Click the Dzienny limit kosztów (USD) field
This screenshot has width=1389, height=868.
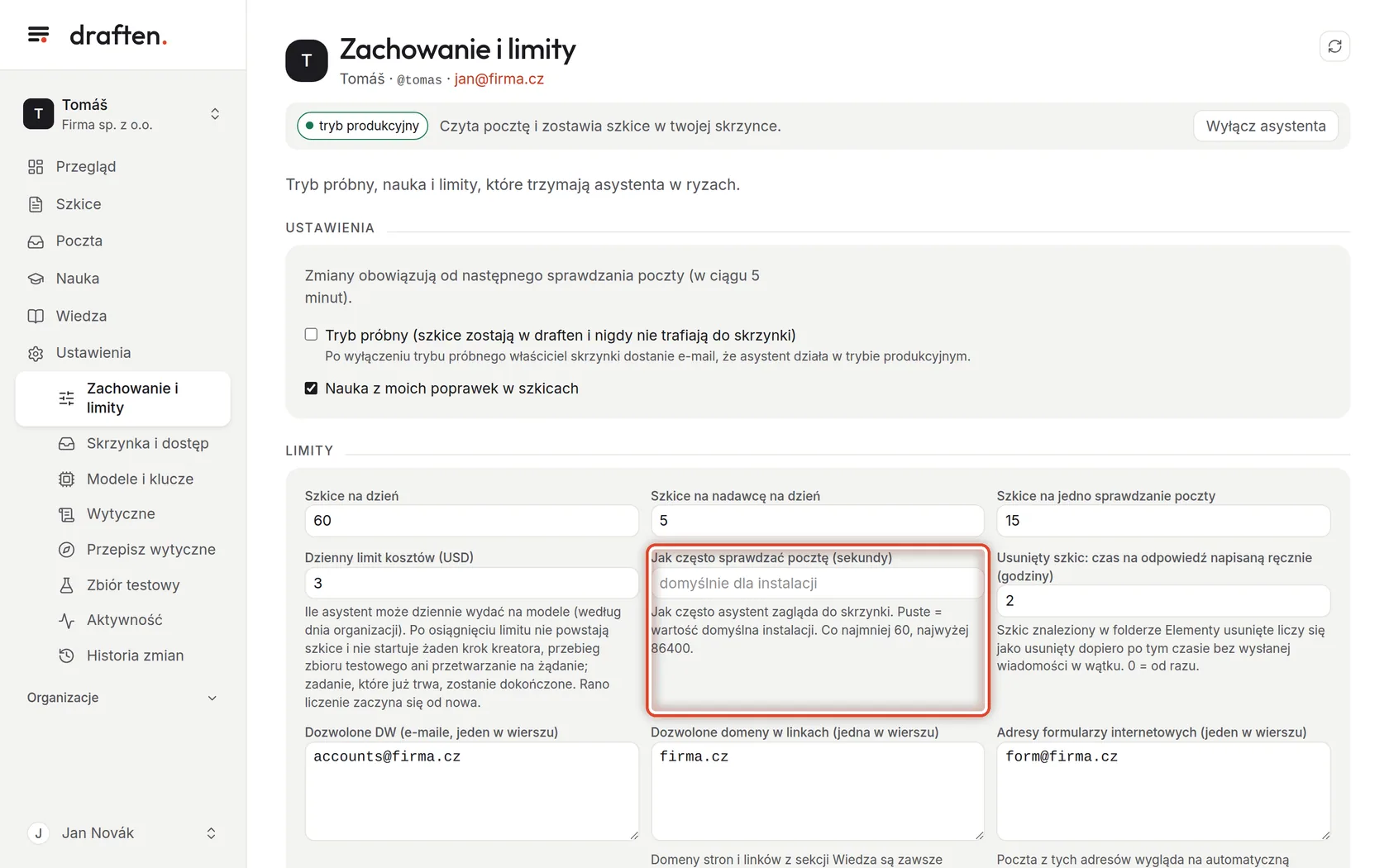(x=471, y=583)
